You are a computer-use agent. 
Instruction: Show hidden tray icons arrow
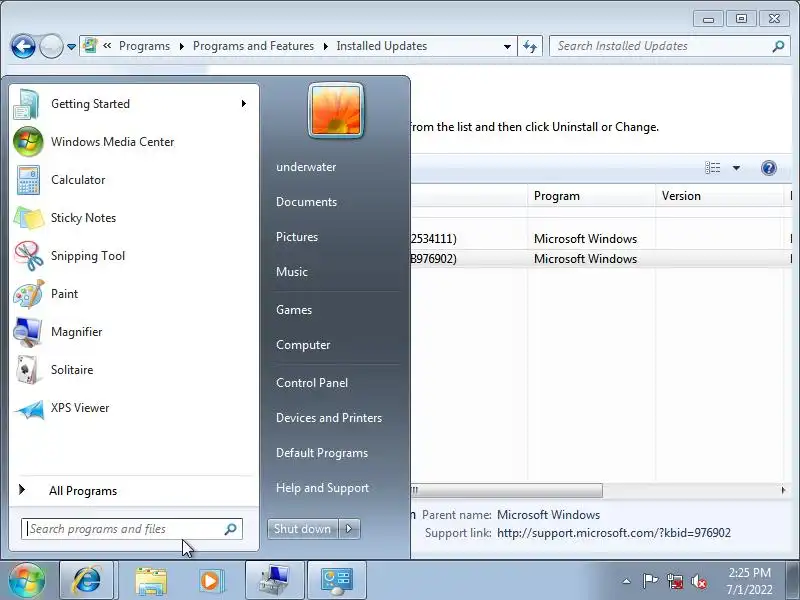coord(627,581)
